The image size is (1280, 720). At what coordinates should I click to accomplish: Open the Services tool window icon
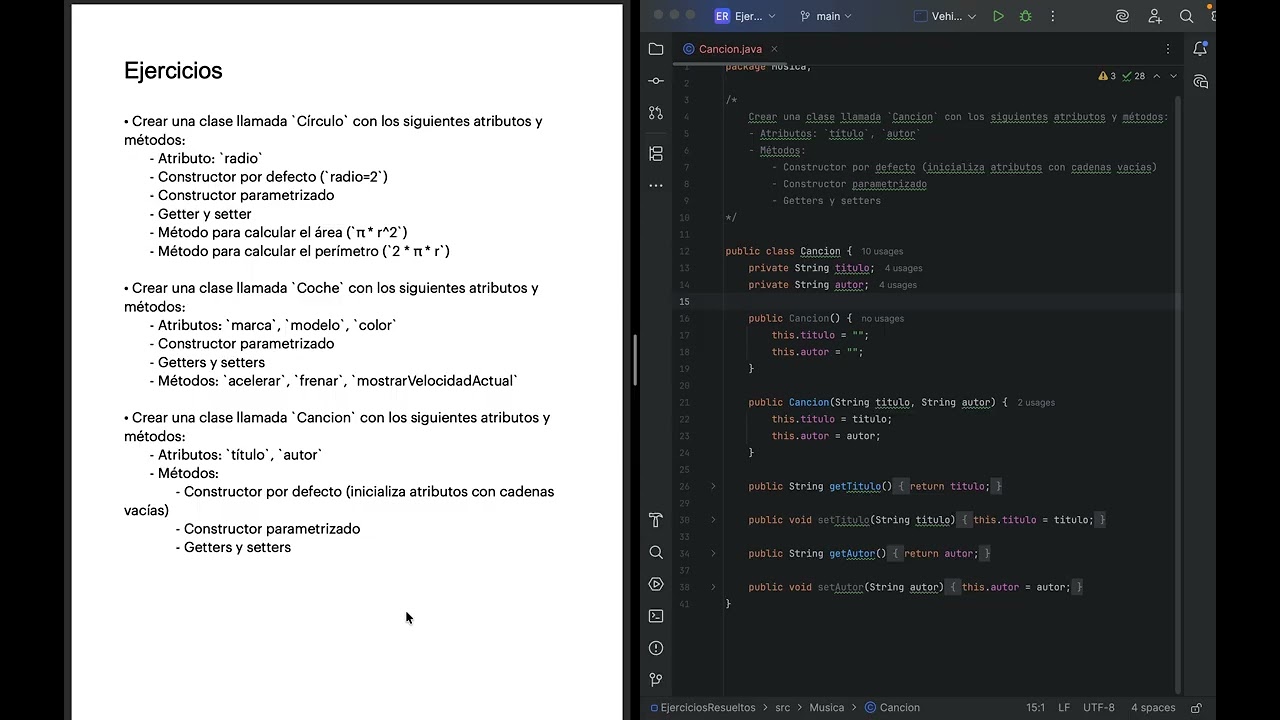[656, 584]
